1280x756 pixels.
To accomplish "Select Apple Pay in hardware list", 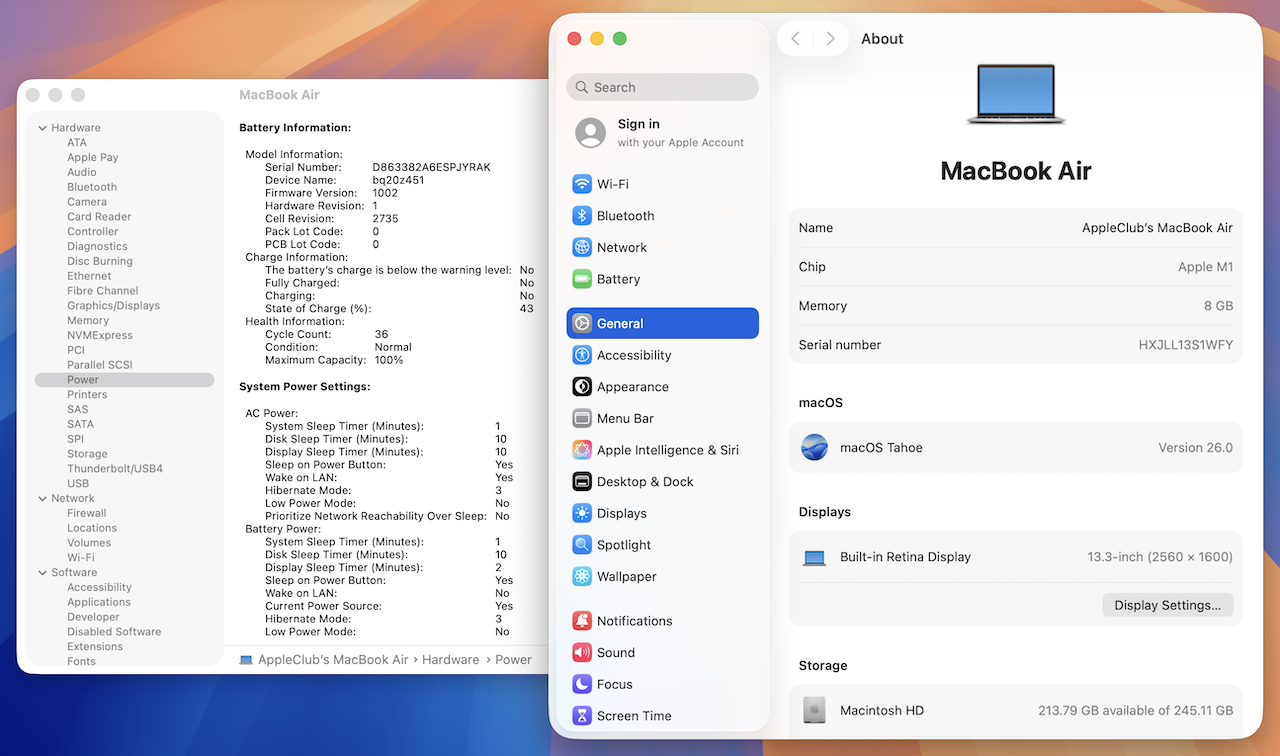I will (93, 157).
